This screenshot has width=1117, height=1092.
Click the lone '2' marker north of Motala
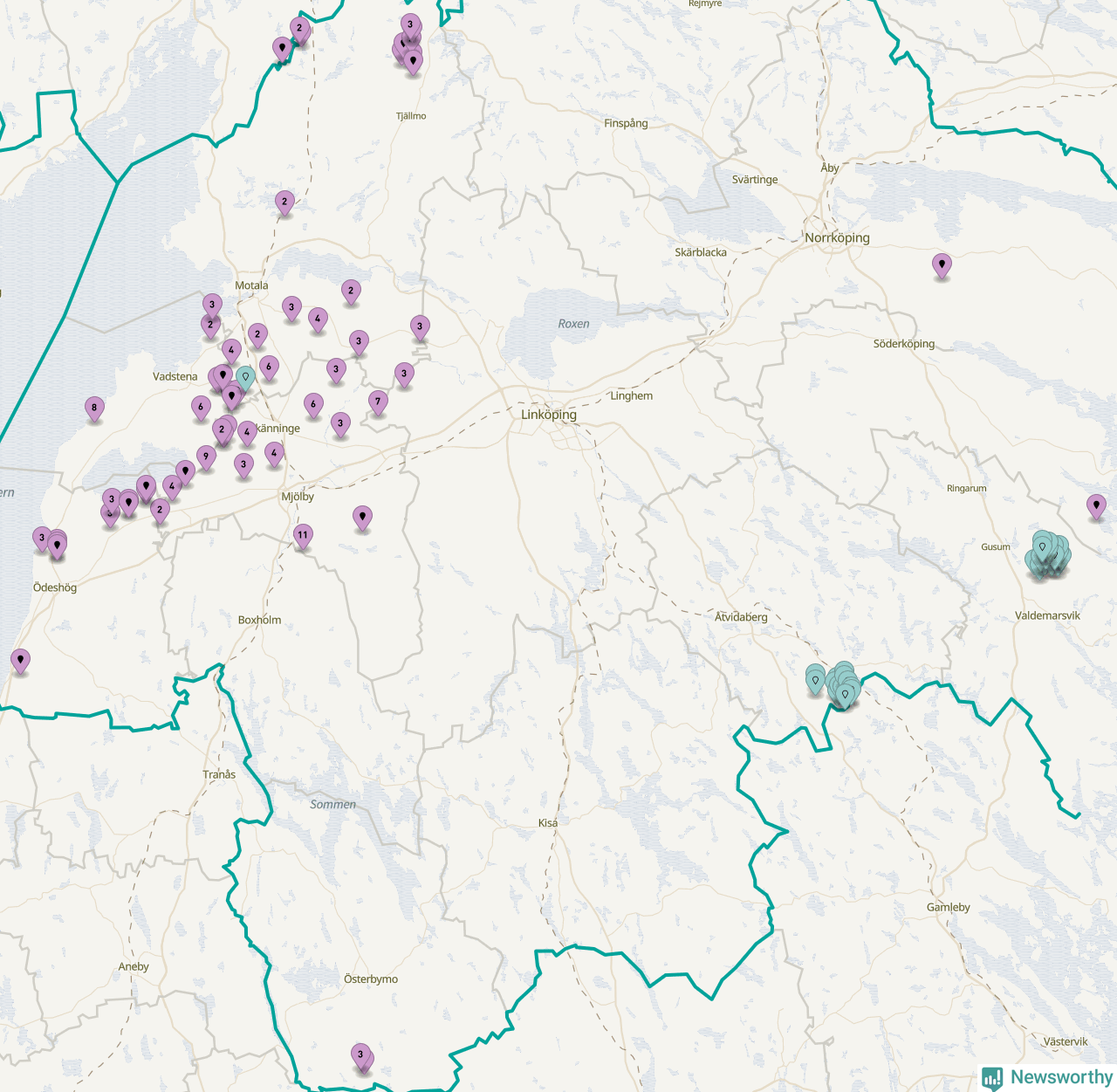(x=284, y=203)
